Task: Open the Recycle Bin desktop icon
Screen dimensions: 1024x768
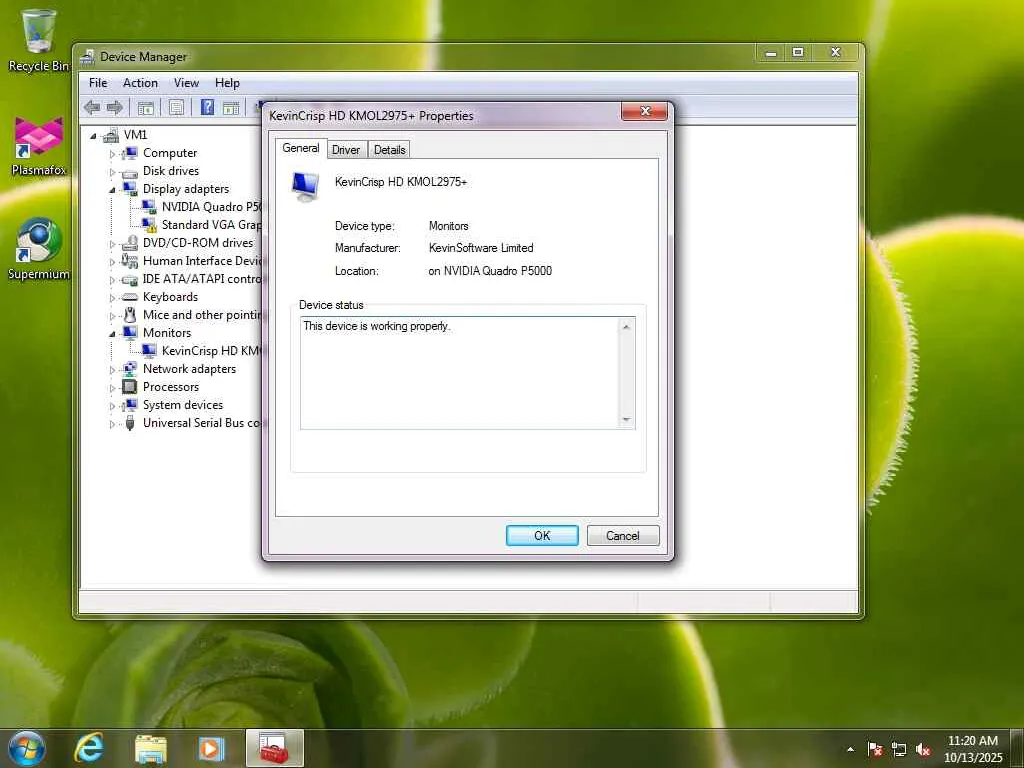Action: point(39,40)
